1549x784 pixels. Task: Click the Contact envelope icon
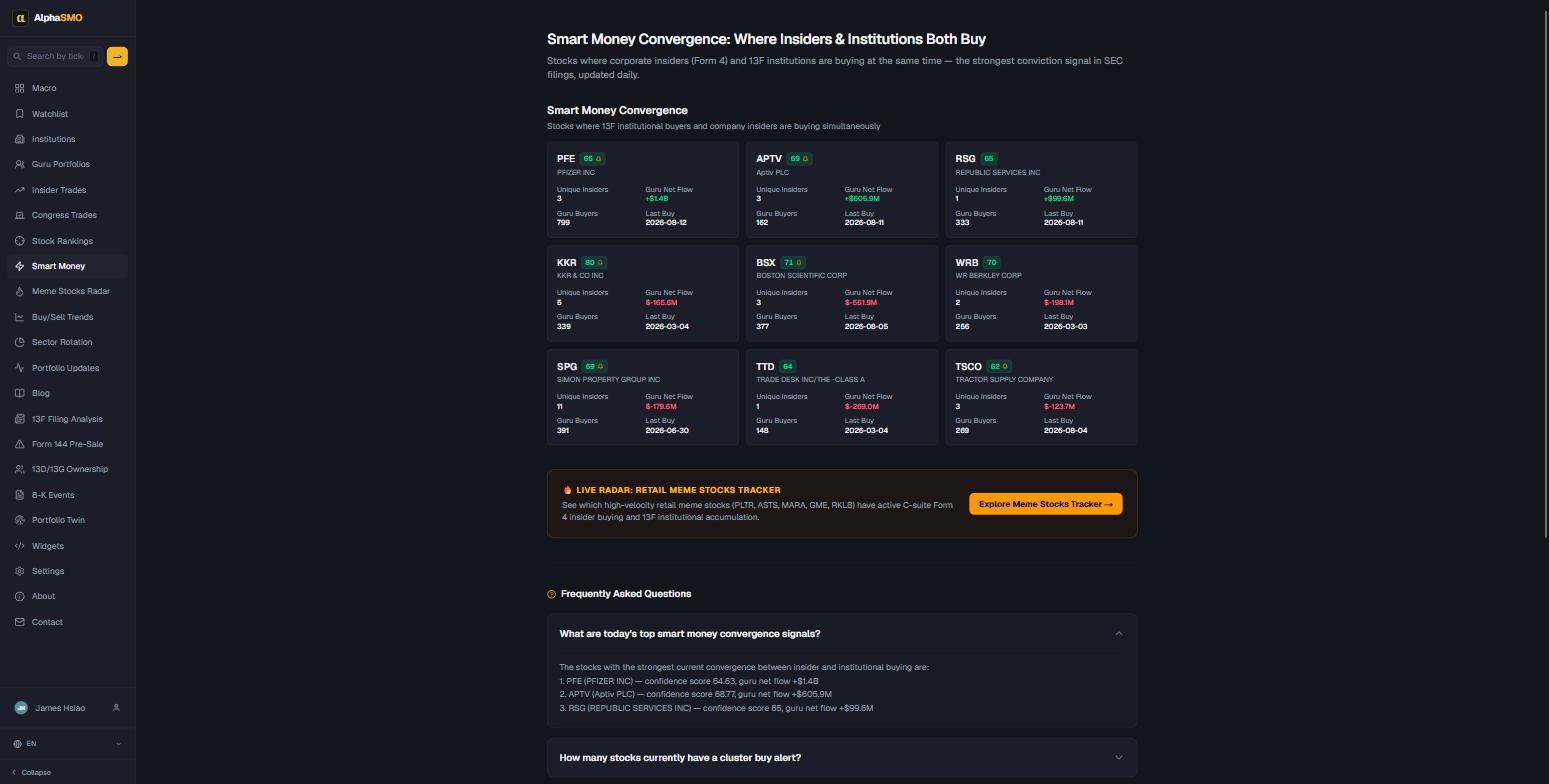(x=19, y=622)
